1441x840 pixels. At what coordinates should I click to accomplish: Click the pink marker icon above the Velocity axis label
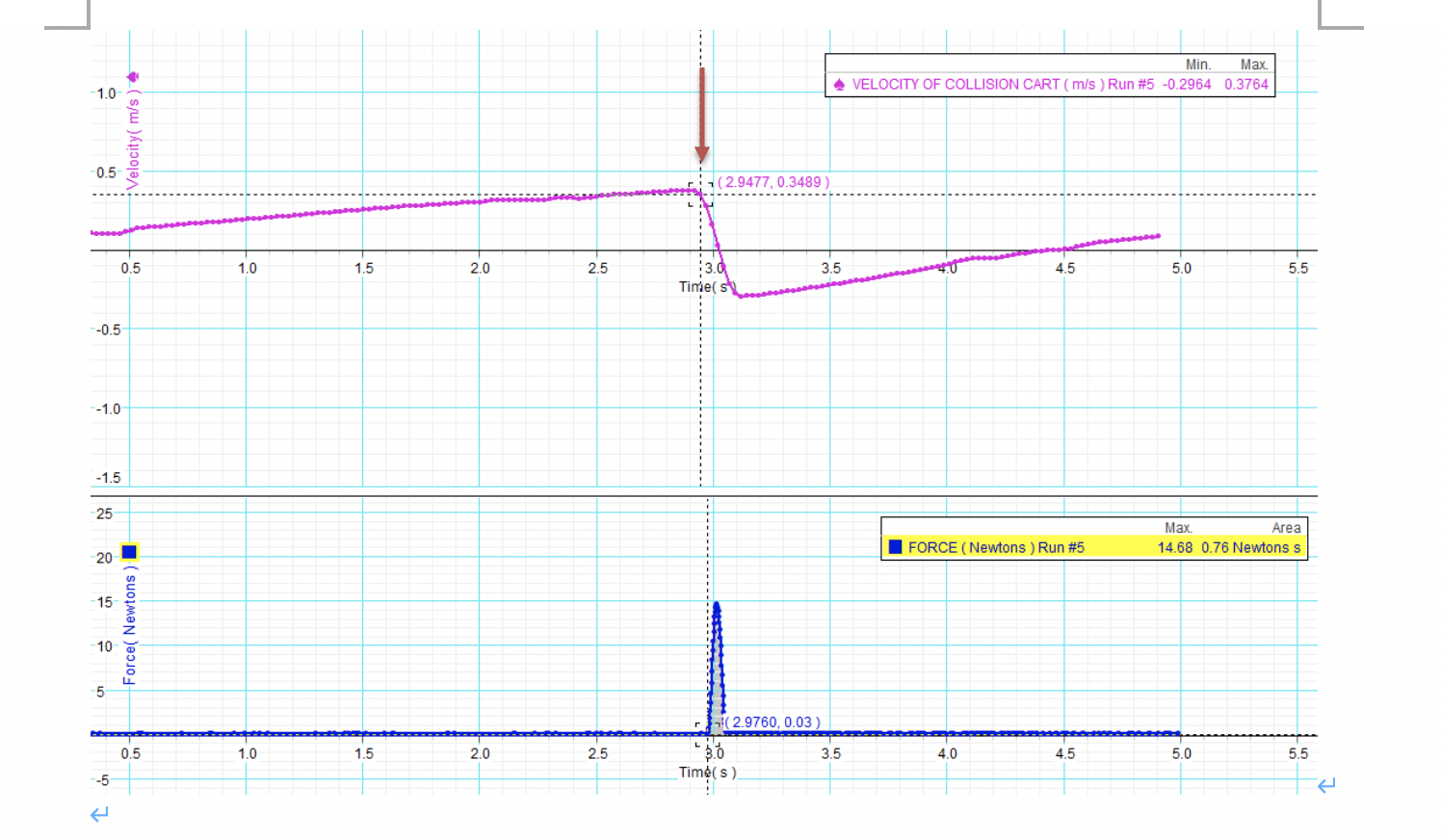pos(133,76)
